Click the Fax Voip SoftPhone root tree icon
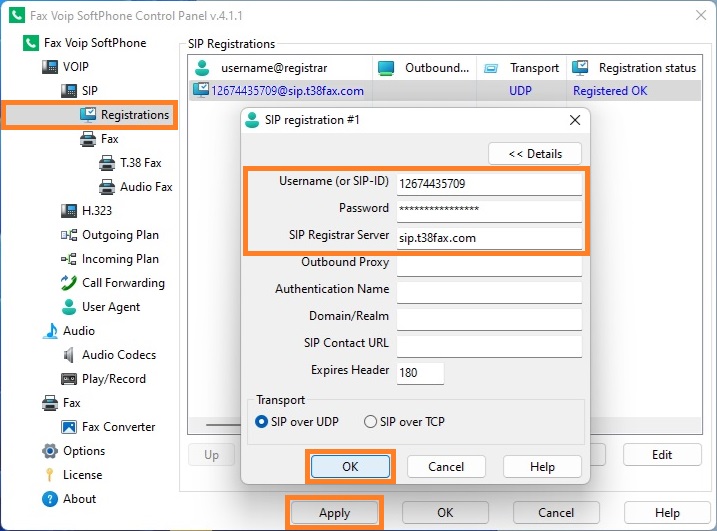This screenshot has height=531, width=717. (31, 43)
